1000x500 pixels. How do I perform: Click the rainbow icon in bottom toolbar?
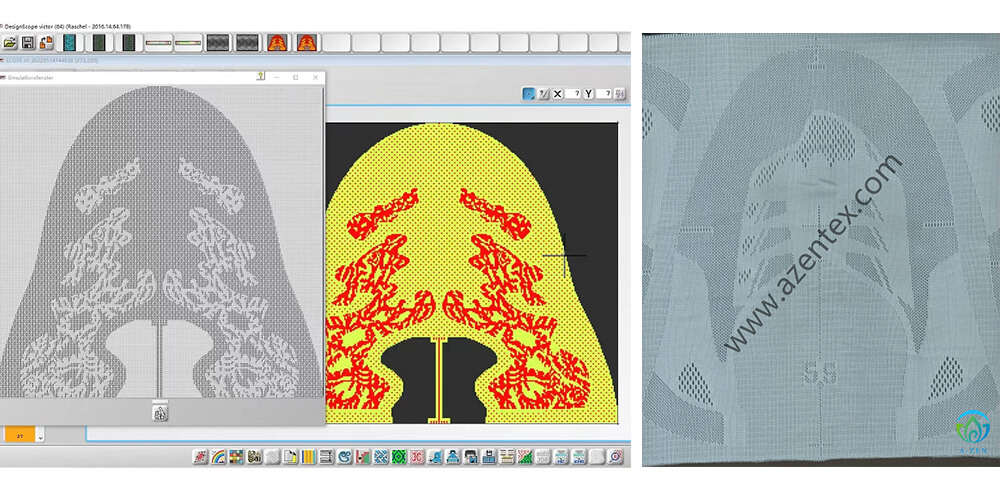218,457
